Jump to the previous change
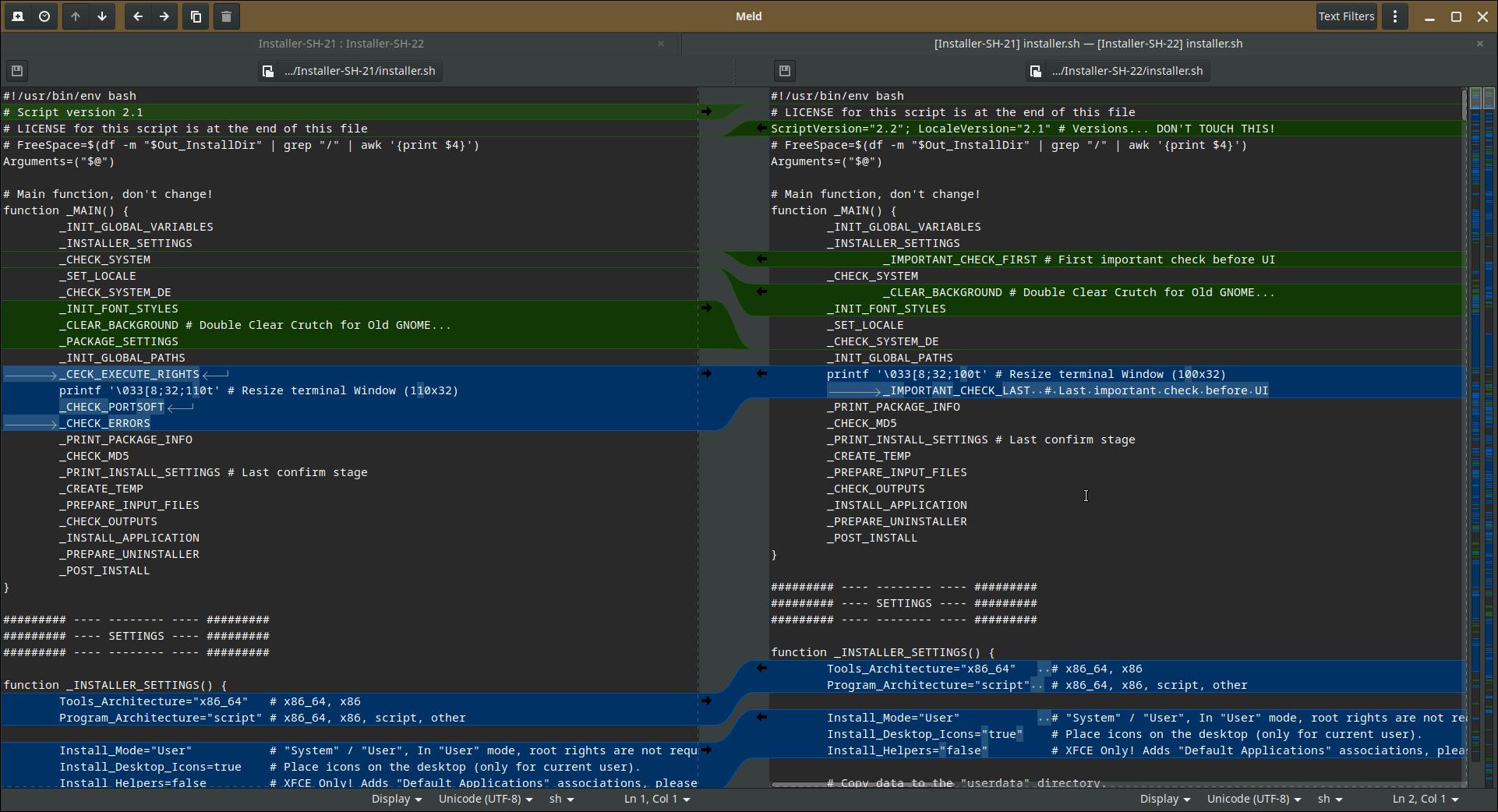 [x=76, y=16]
